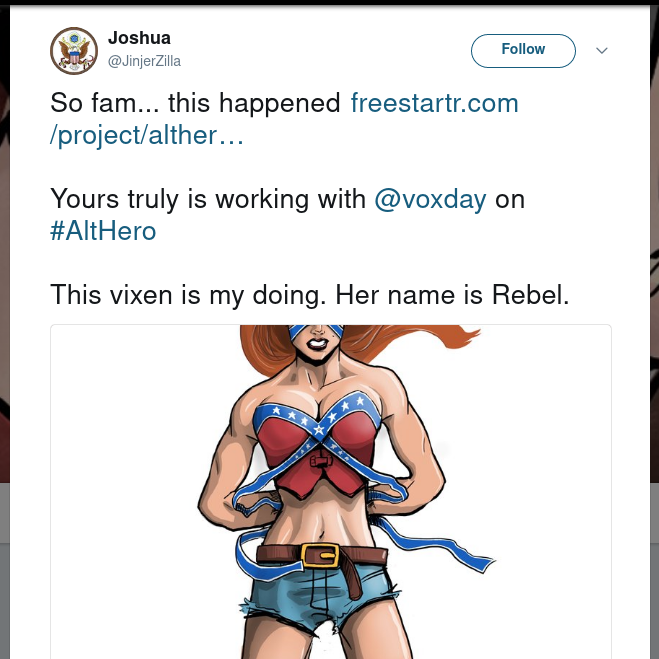This screenshot has width=659, height=659.
Task: Open the display name Joshua
Action: [139, 38]
